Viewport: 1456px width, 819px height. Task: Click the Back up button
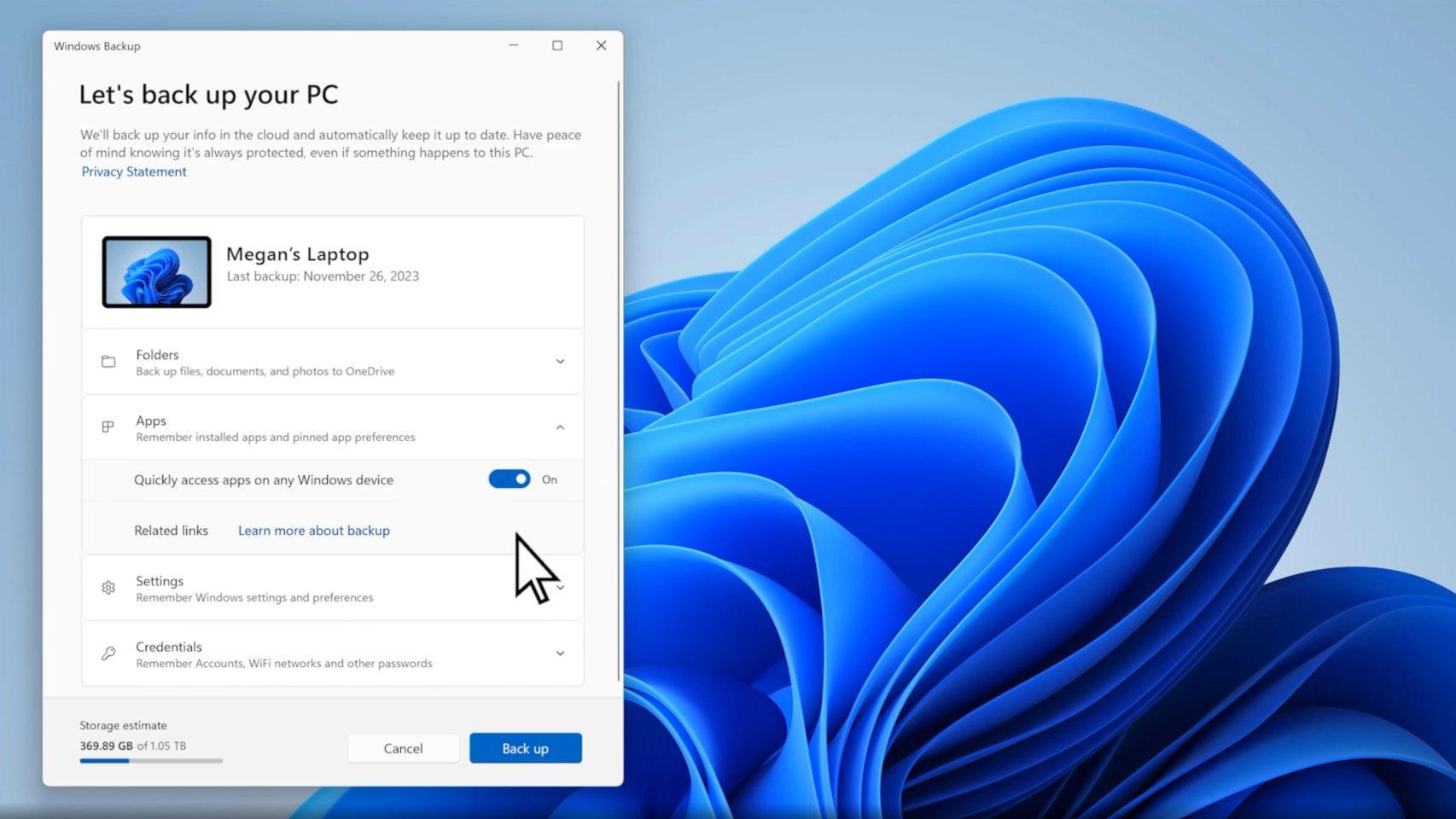[526, 748]
